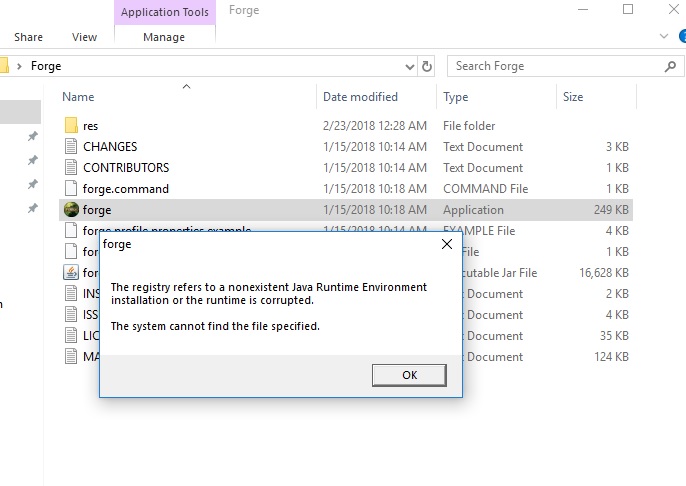
Task: Click the refresh button beside address bar
Action: 428,66
